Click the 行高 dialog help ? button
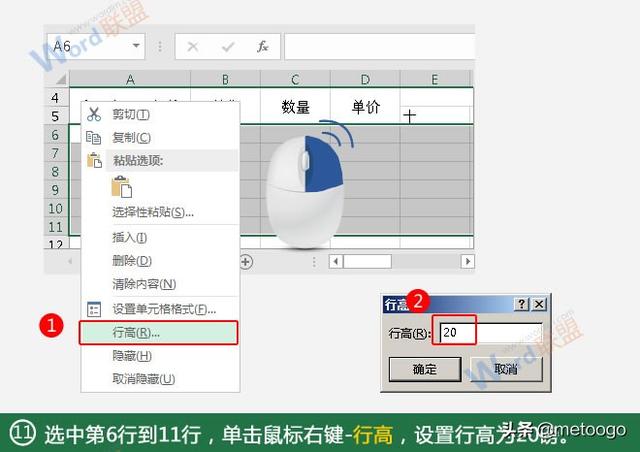The height and width of the screenshot is (452, 640). pos(521,304)
